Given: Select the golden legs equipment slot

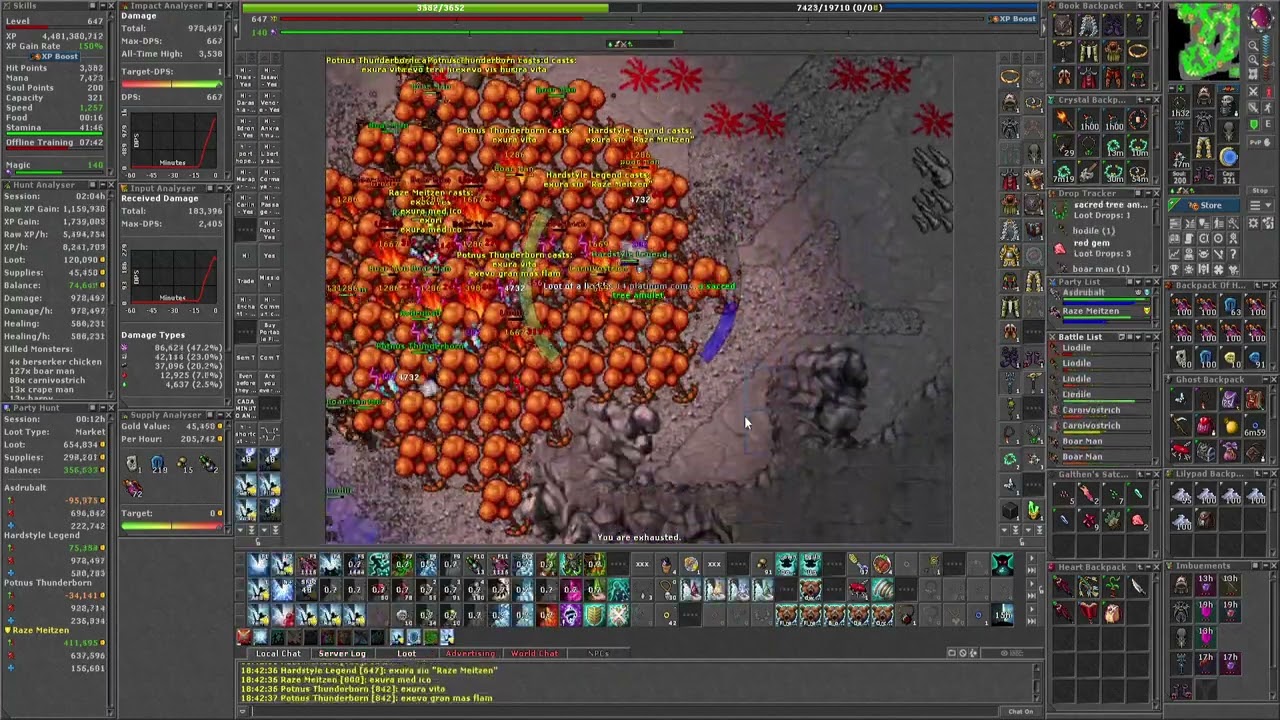Looking at the screenshot, I should (1206, 147).
